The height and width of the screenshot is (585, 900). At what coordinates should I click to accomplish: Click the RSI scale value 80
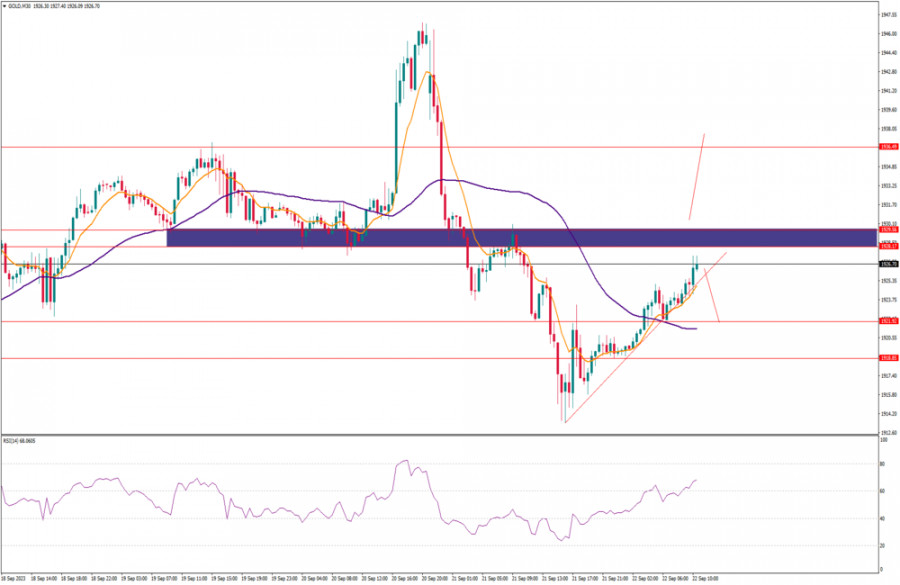coord(883,464)
